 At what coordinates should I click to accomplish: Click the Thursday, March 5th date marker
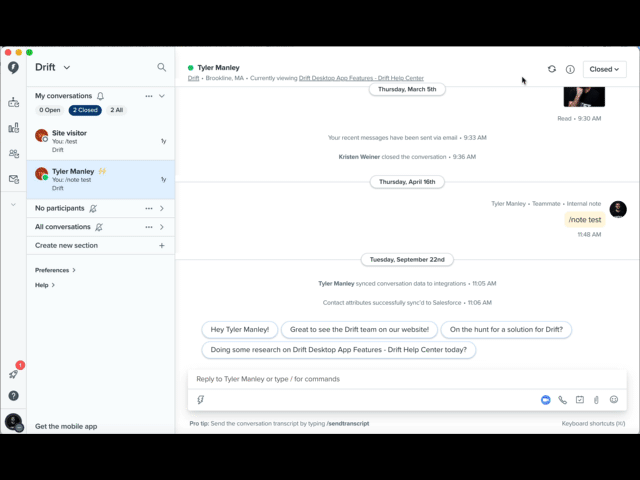[x=407, y=89]
